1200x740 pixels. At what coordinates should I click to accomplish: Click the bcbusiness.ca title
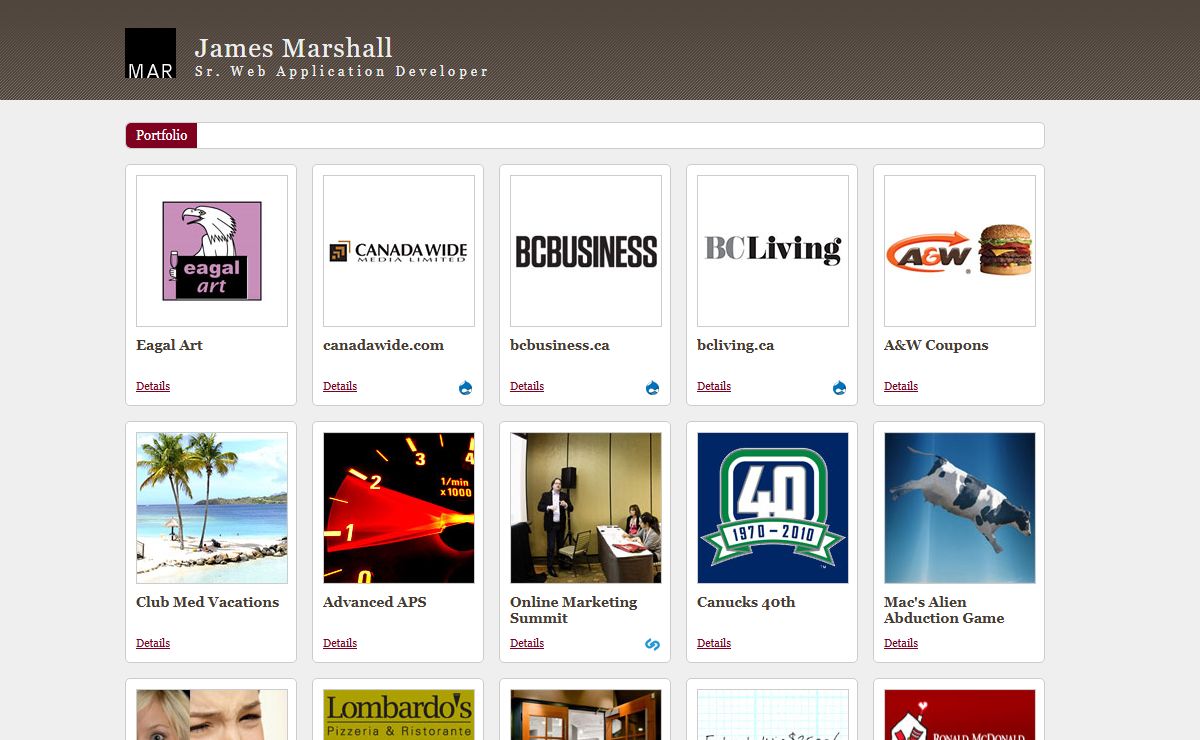(x=559, y=345)
